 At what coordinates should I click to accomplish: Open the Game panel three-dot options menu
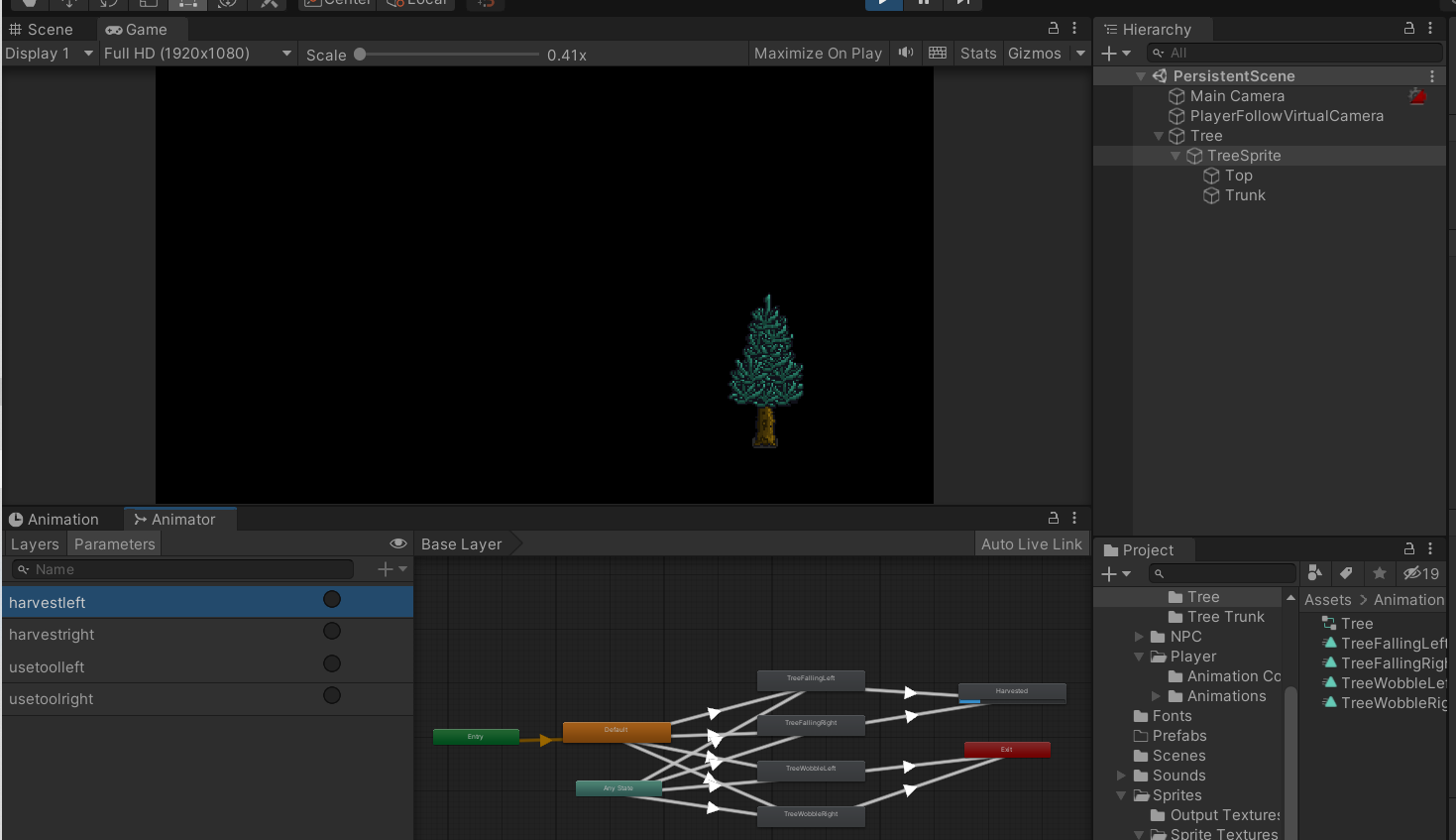pos(1074,29)
